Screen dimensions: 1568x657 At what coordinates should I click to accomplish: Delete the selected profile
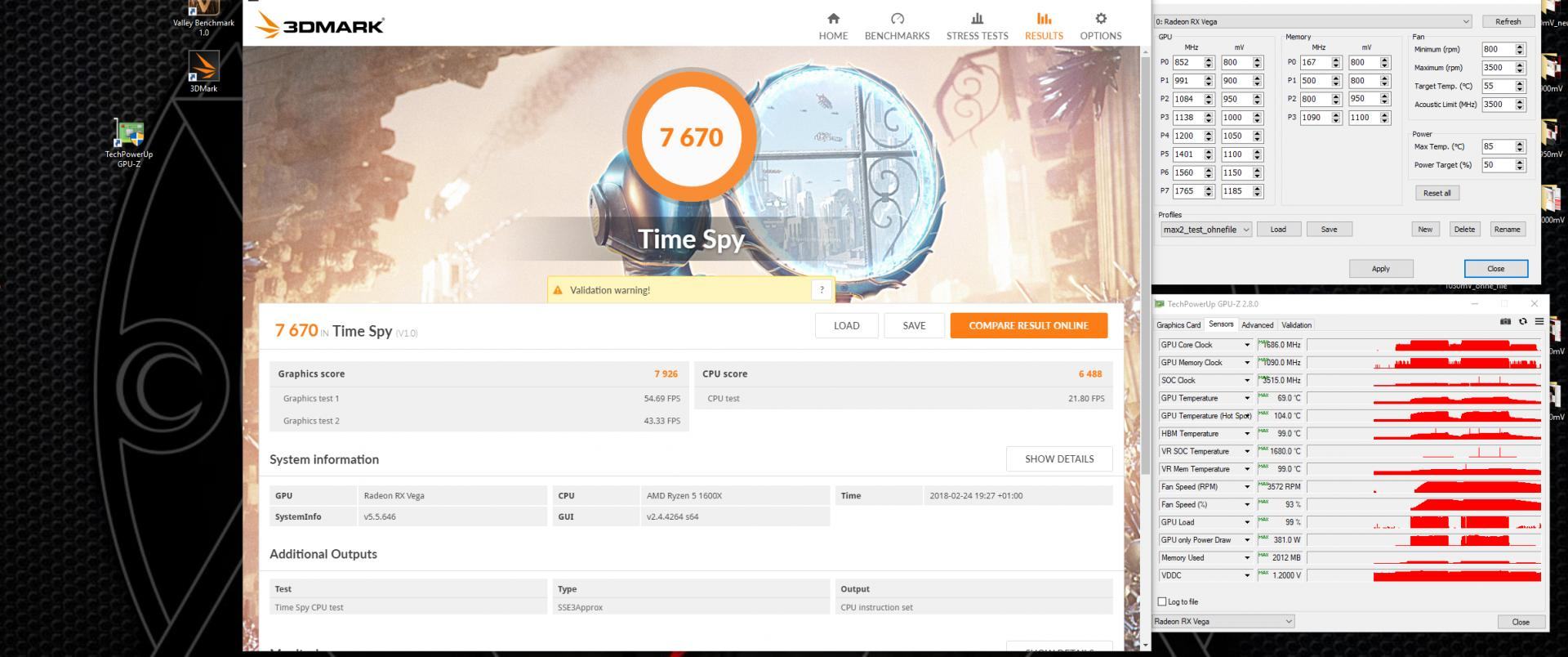tap(1464, 230)
